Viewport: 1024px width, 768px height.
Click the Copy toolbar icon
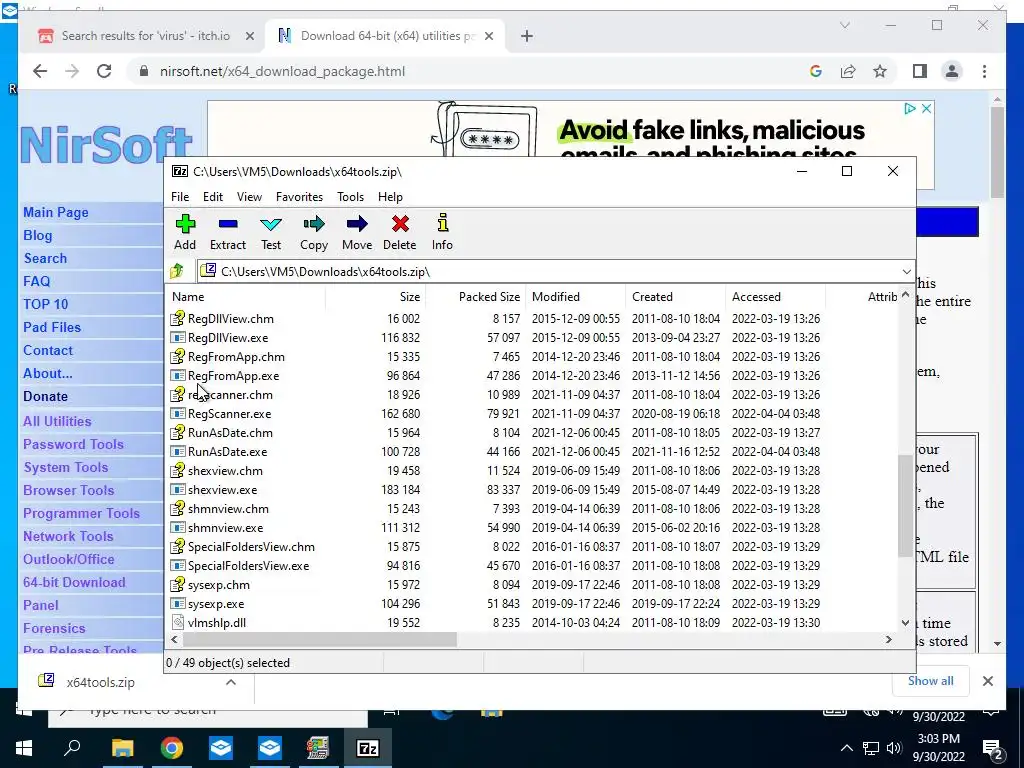coord(313,232)
